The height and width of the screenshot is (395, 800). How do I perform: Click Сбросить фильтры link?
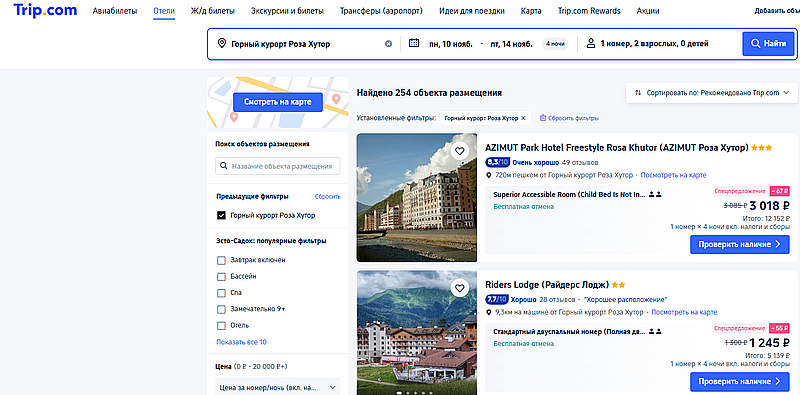point(573,118)
